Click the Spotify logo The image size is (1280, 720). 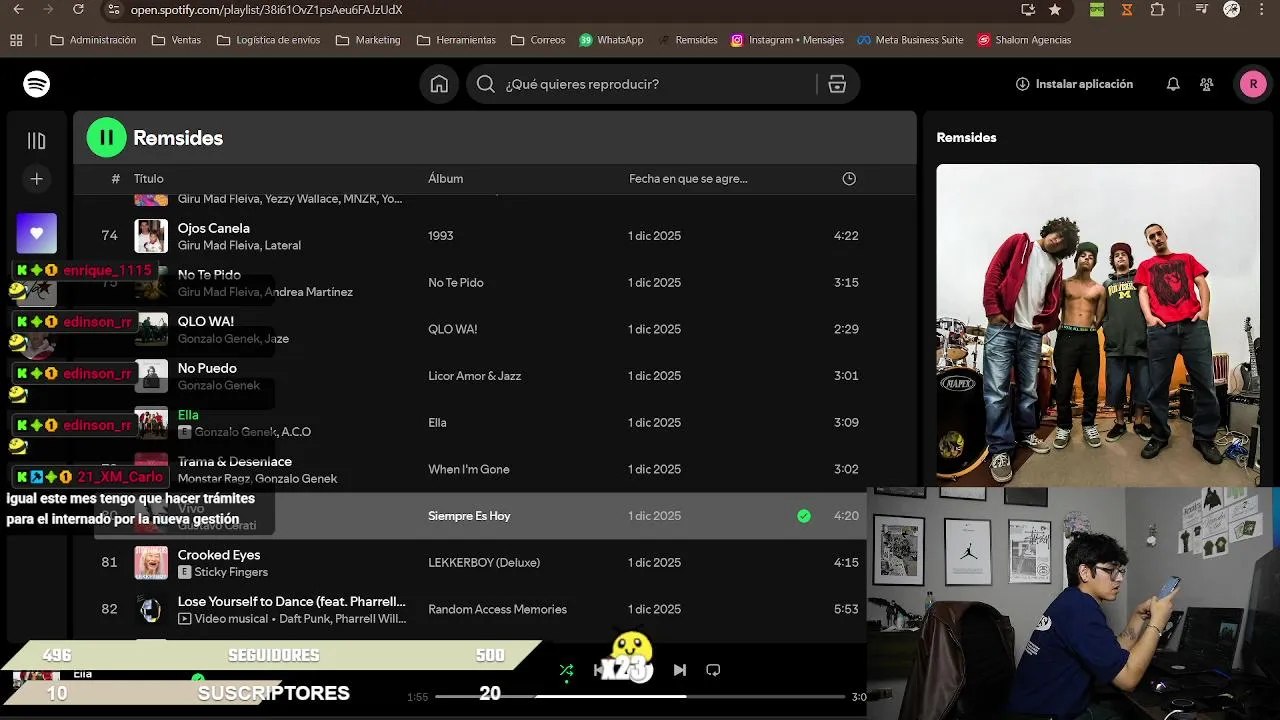coord(37,84)
